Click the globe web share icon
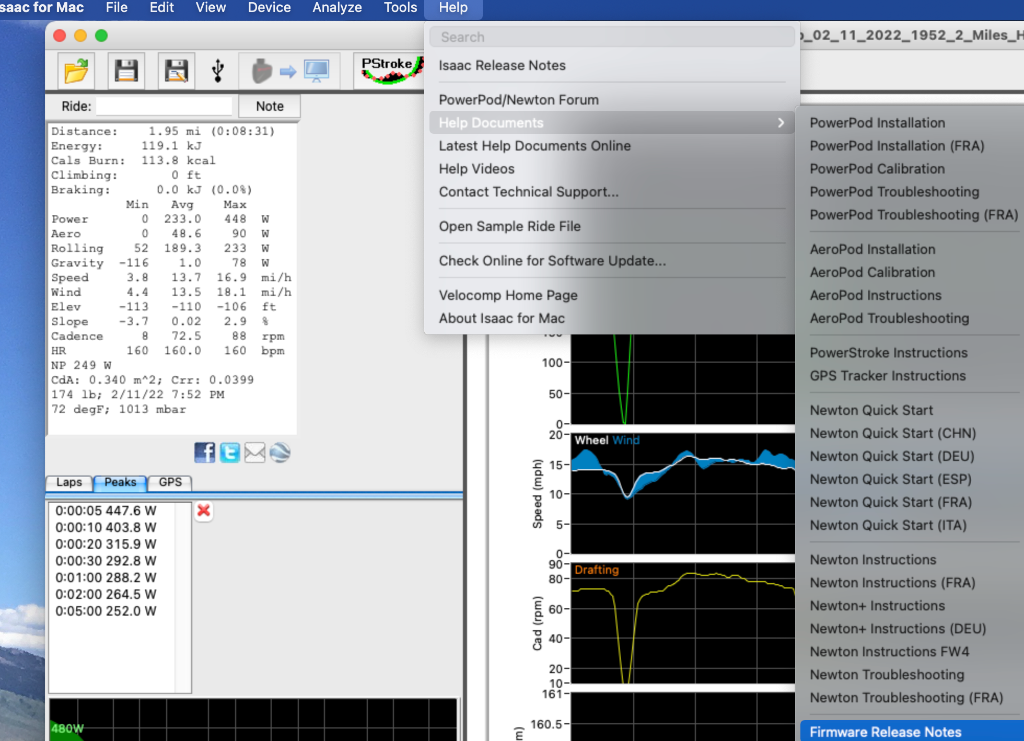 tap(280, 452)
